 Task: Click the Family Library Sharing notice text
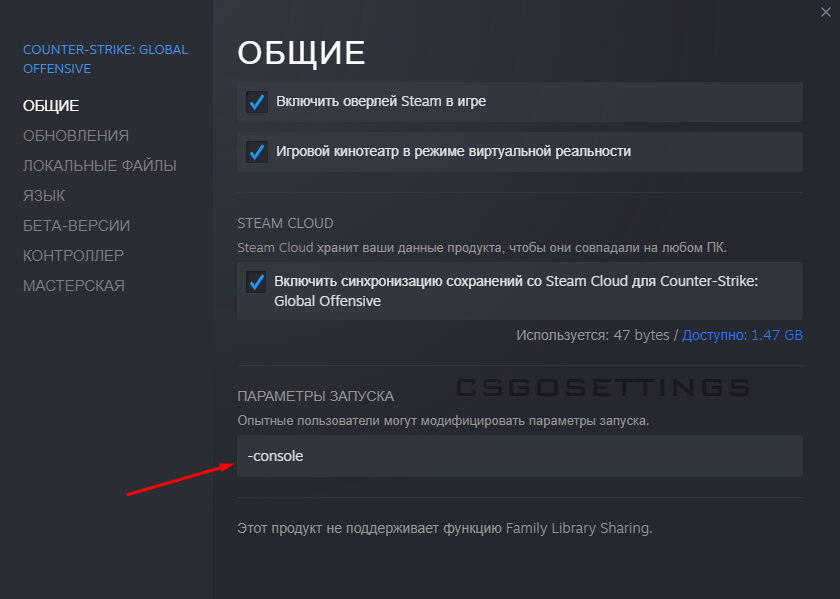(444, 527)
